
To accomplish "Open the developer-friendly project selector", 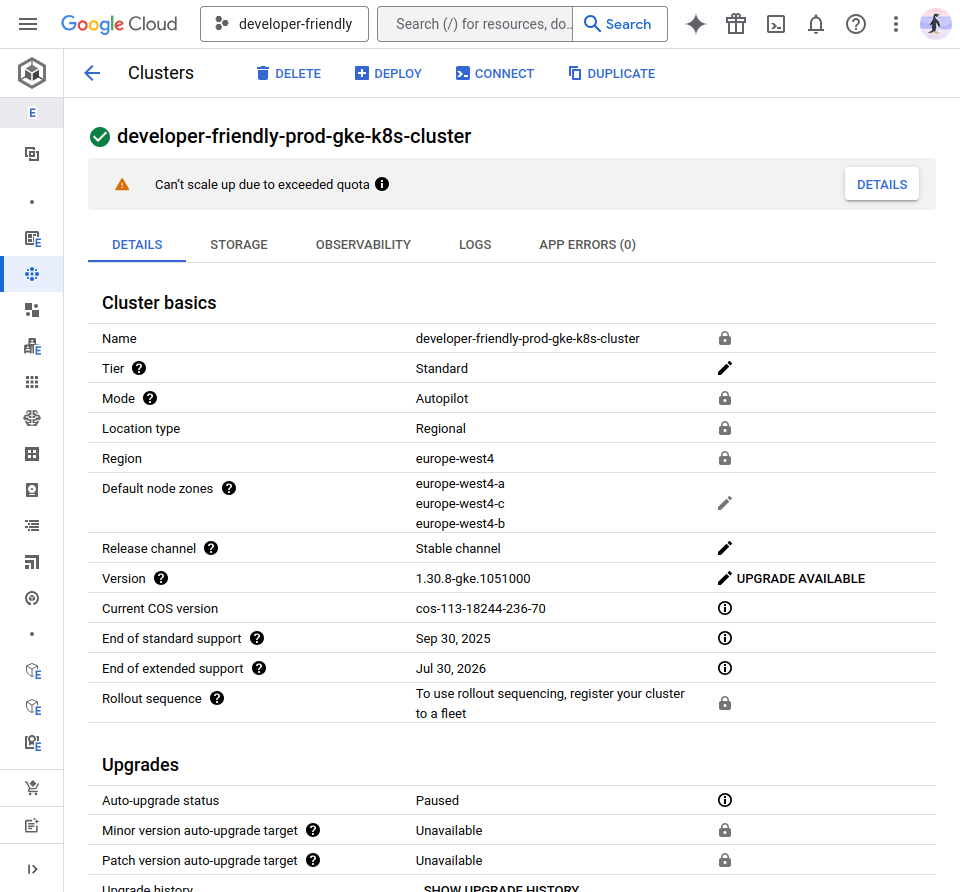I will click(x=284, y=24).
